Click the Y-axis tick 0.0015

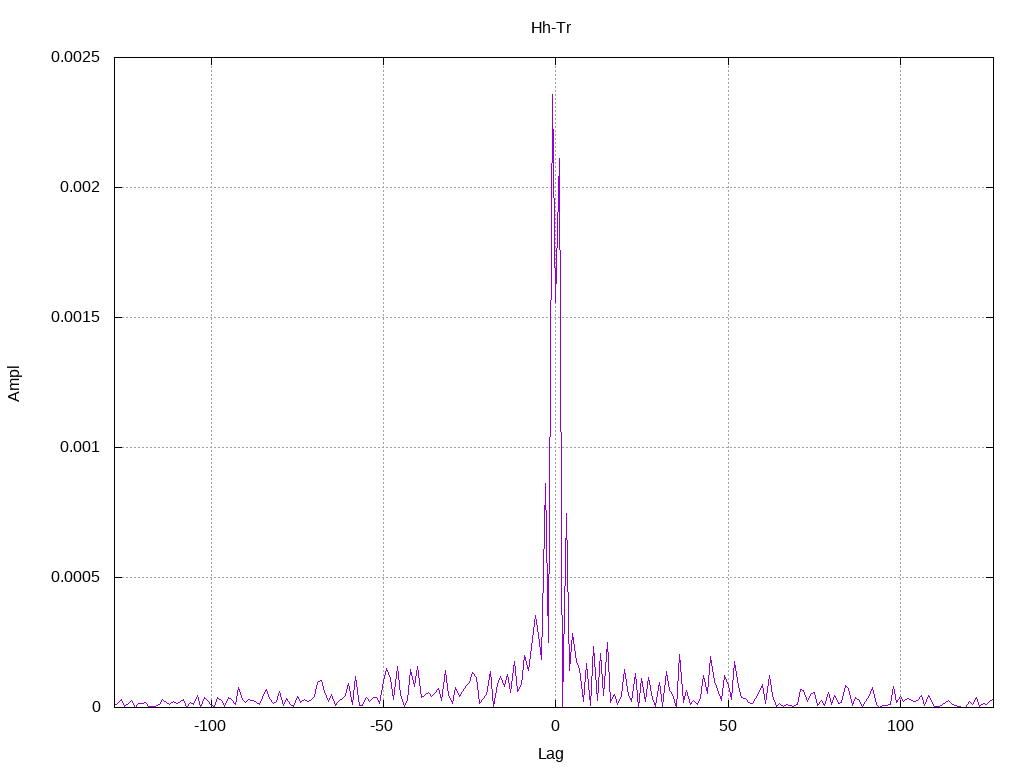(x=76, y=317)
